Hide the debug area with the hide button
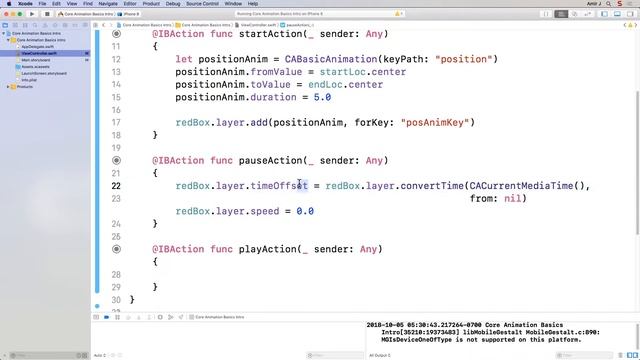The width and height of the screenshot is (640, 360). coord(96,317)
